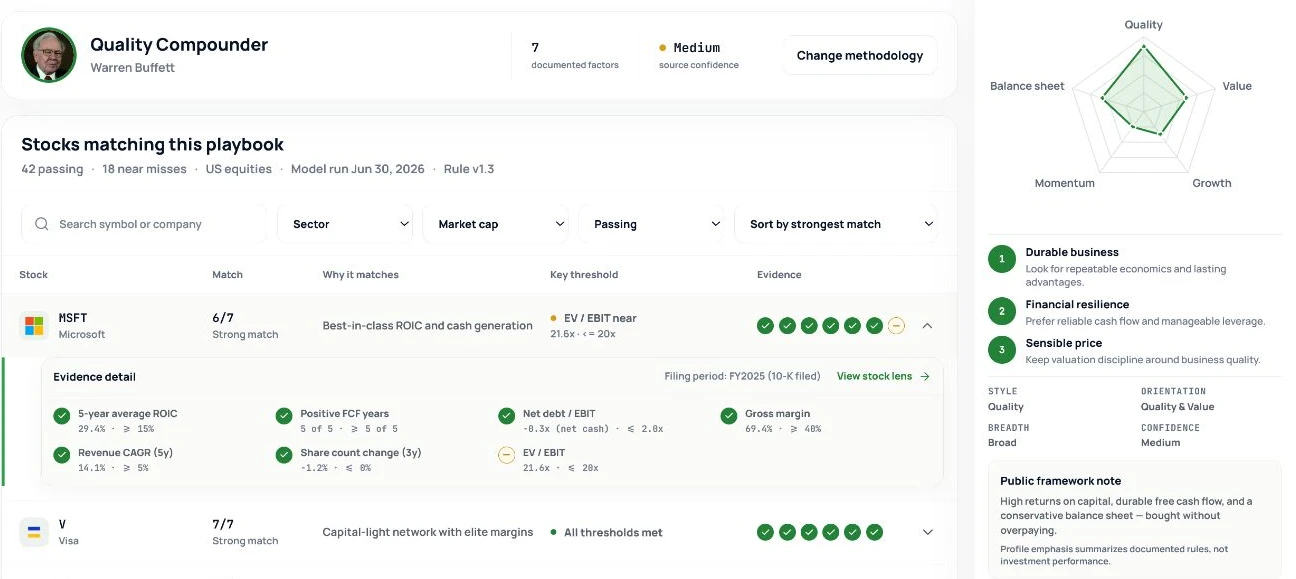Click the 42 passing count
This screenshot has height=579, width=1296.
(52, 169)
